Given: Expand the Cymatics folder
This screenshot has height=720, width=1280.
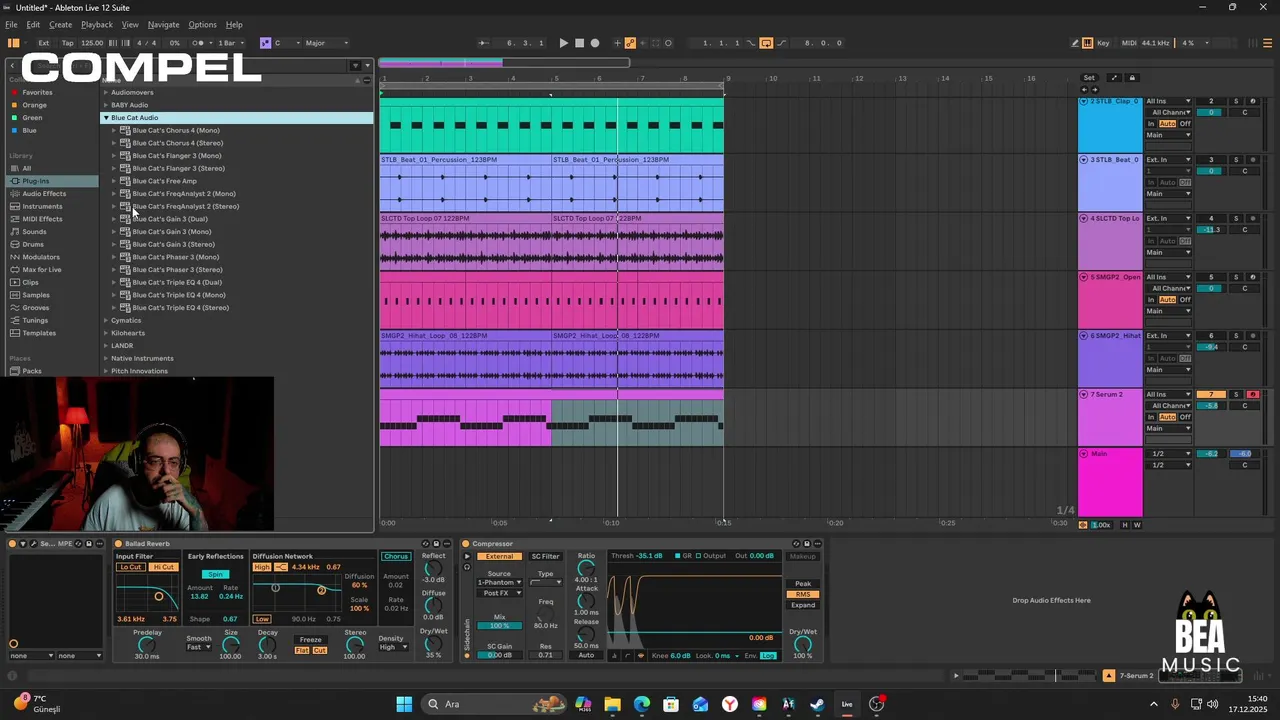Looking at the screenshot, I should tap(106, 320).
